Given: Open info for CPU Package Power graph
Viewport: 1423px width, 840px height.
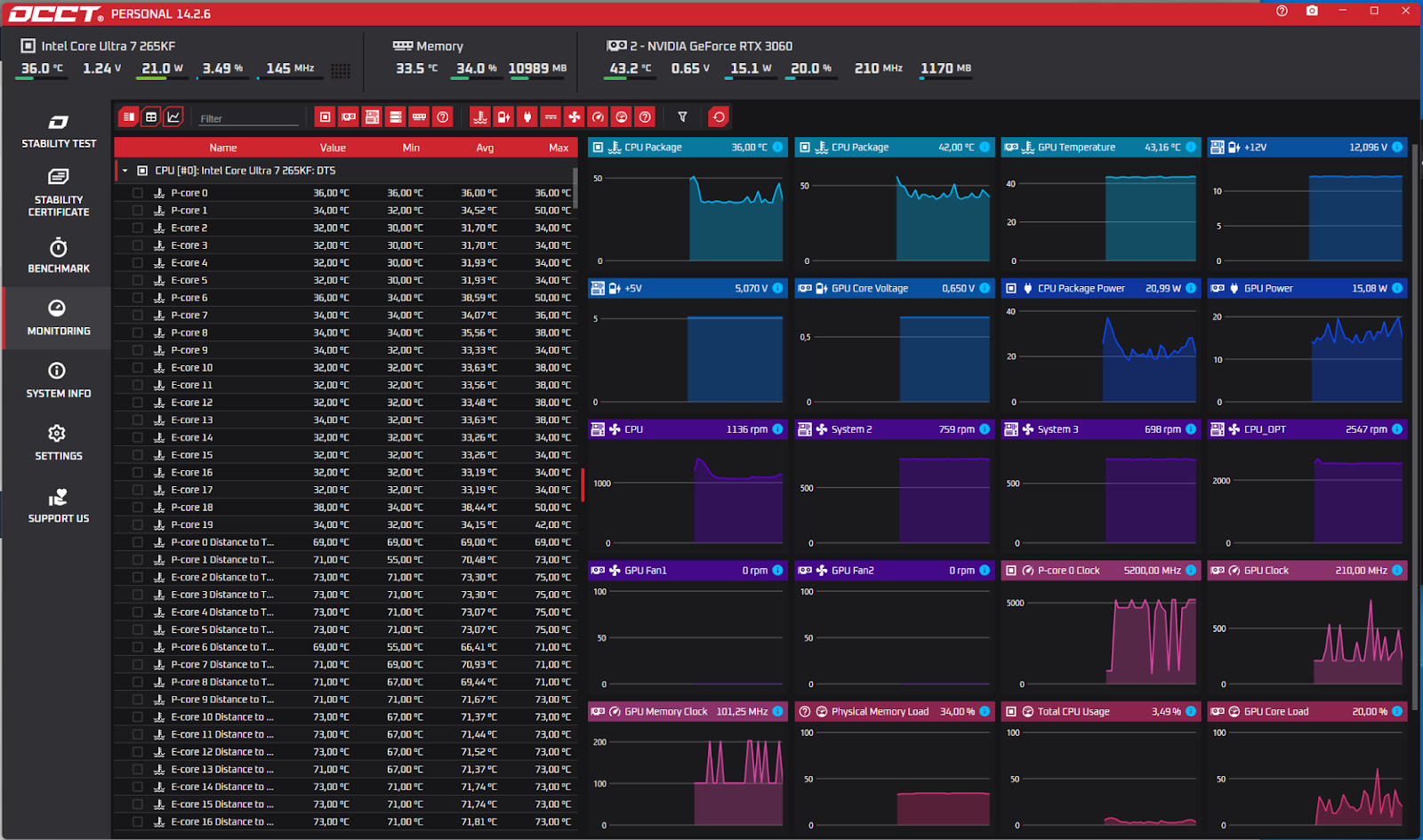Looking at the screenshot, I should click(1191, 288).
